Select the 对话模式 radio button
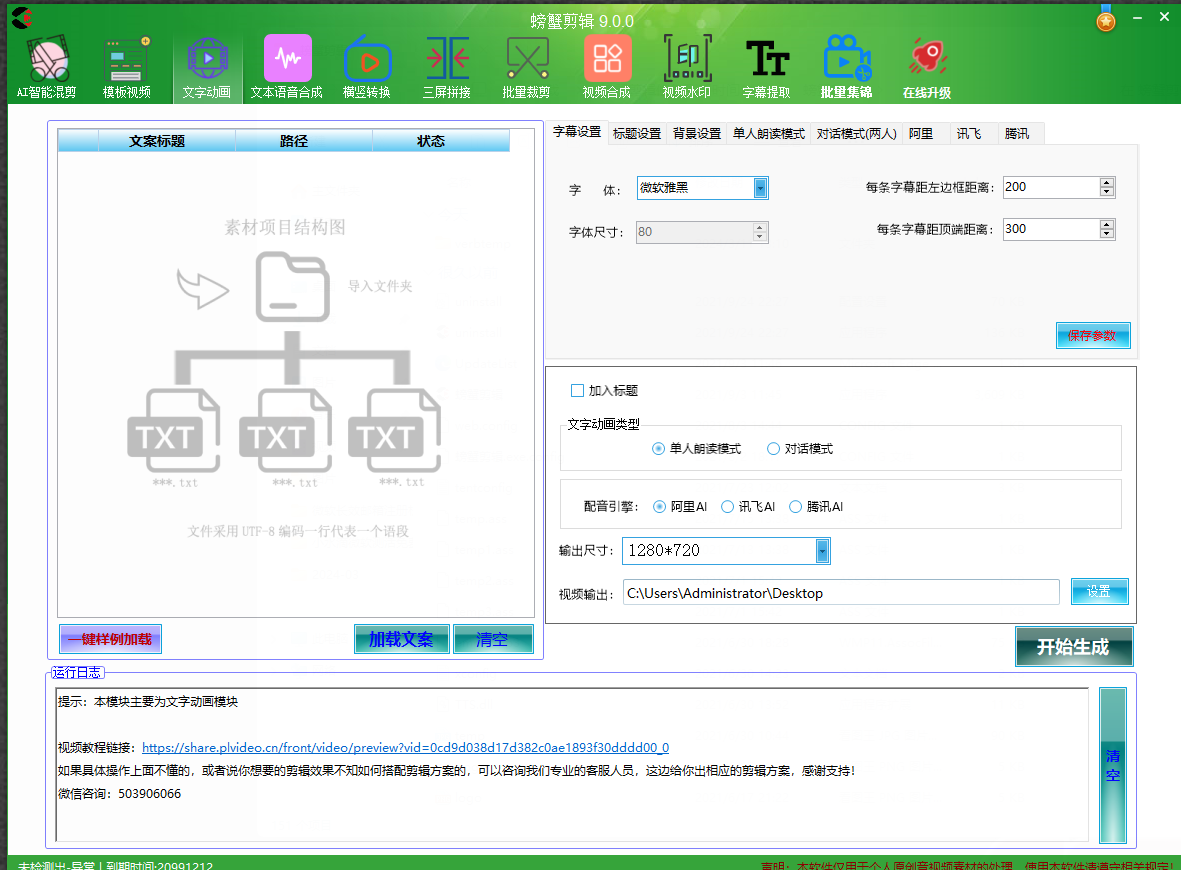Screen dimensions: 1181x870 point(773,449)
